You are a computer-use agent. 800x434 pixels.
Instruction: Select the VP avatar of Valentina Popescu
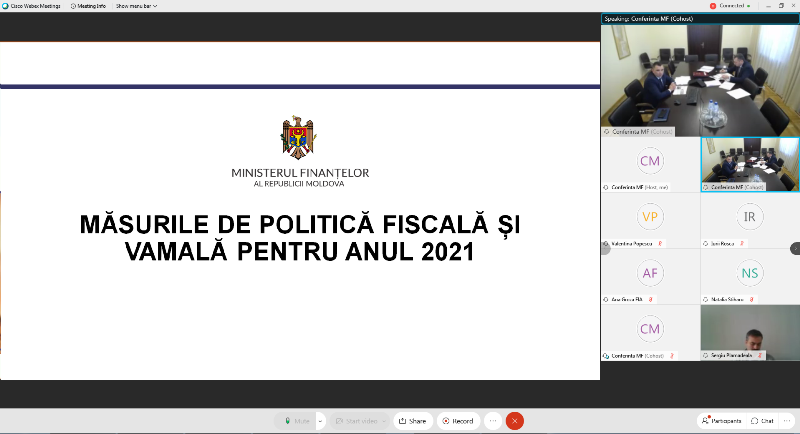650,217
